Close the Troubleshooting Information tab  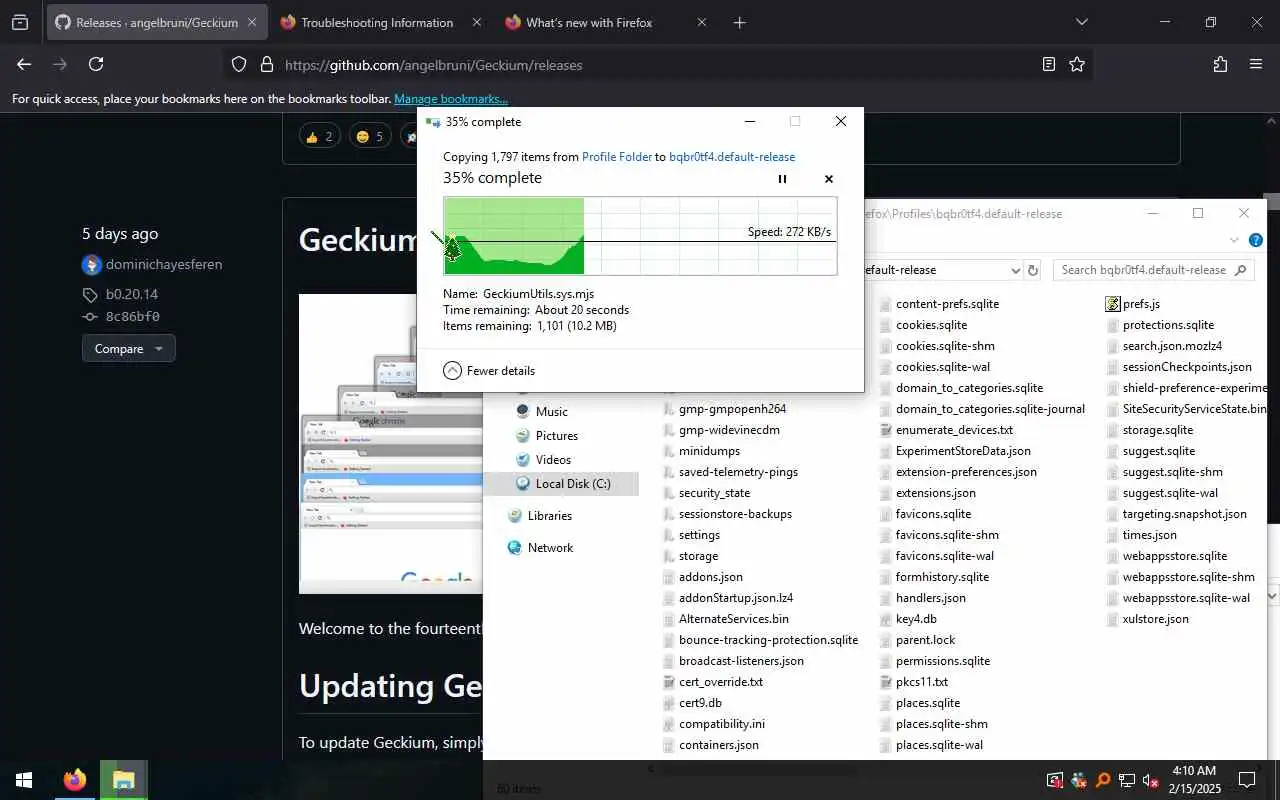(x=476, y=22)
